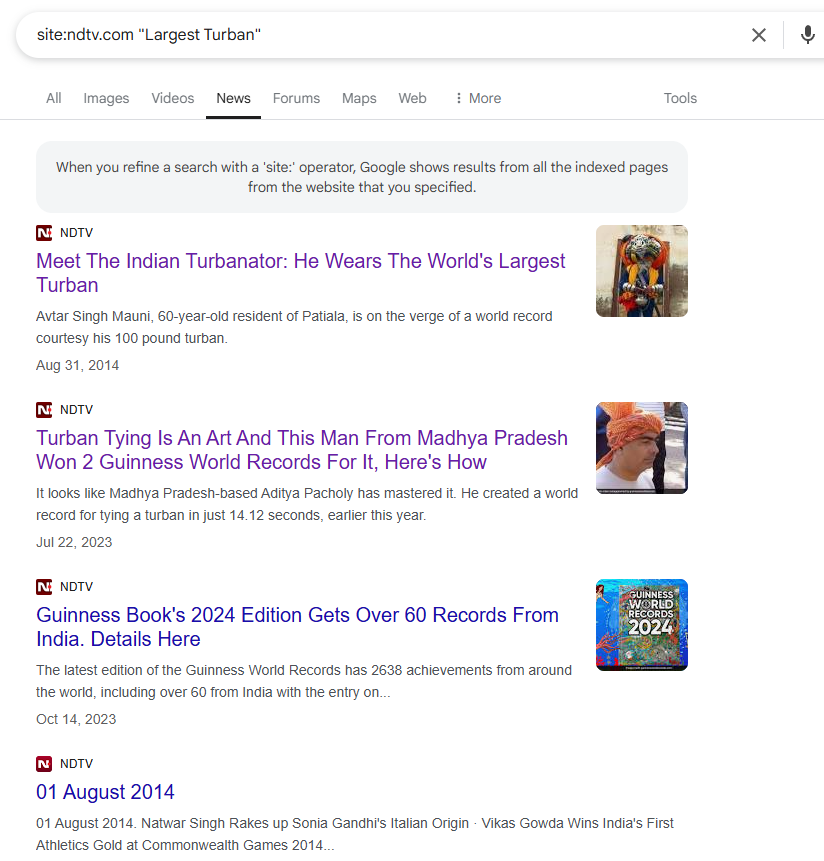Click the NDTV favicon above the Turban Tying result

click(x=44, y=410)
